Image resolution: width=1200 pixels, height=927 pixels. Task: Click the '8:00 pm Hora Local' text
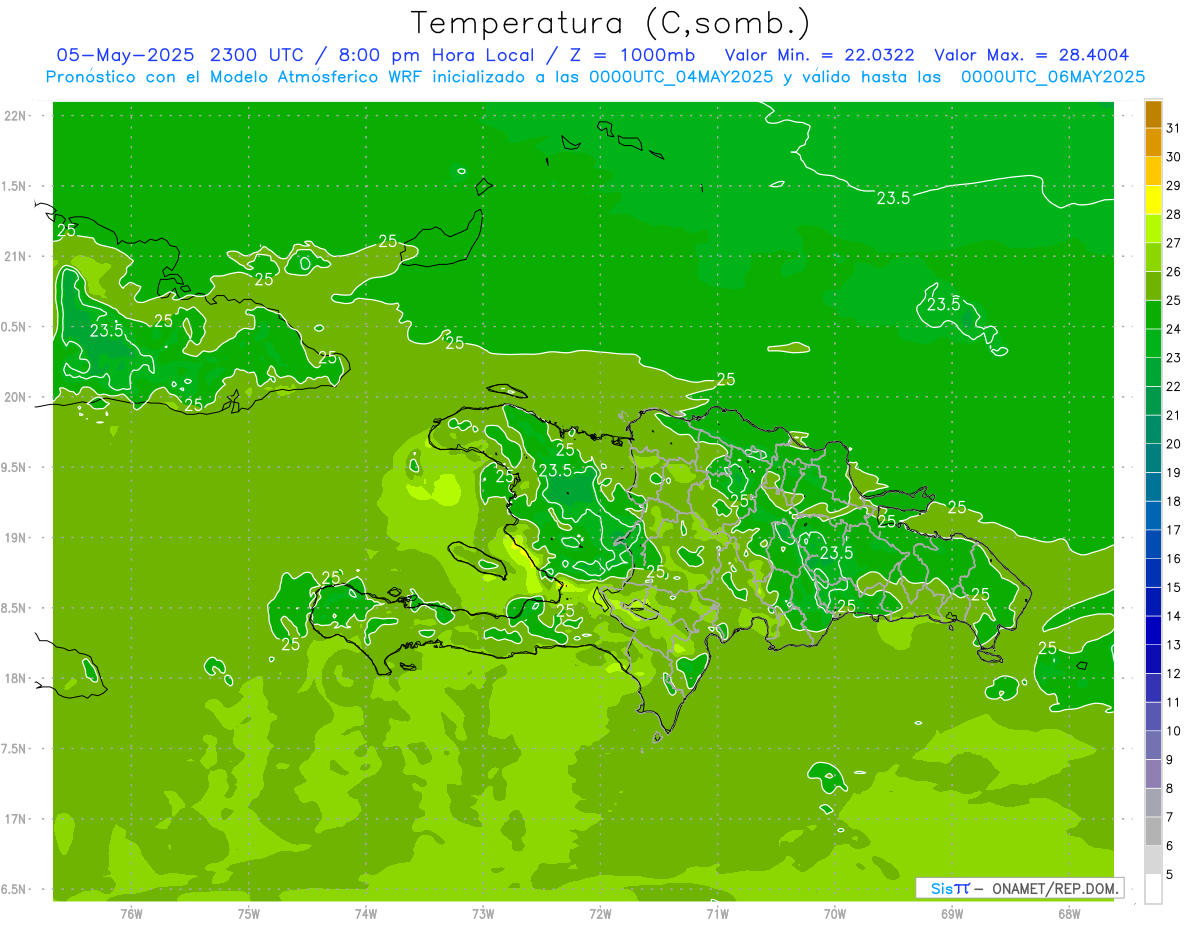coord(435,55)
